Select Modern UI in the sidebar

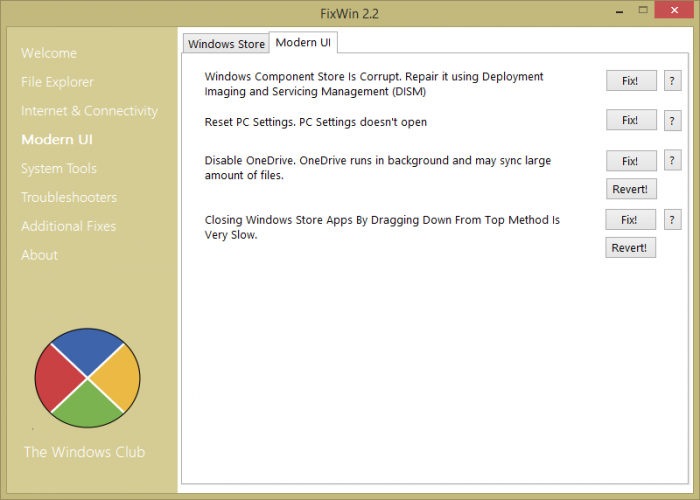coord(57,140)
